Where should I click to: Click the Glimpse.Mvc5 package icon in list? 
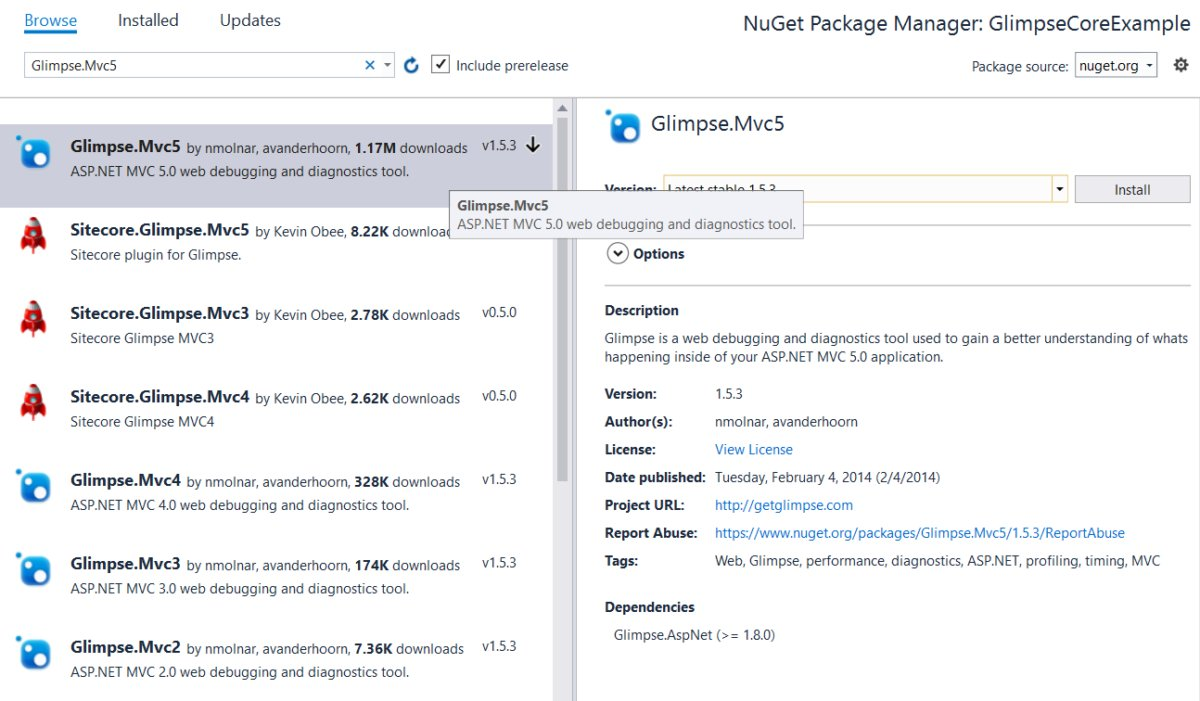click(x=34, y=153)
